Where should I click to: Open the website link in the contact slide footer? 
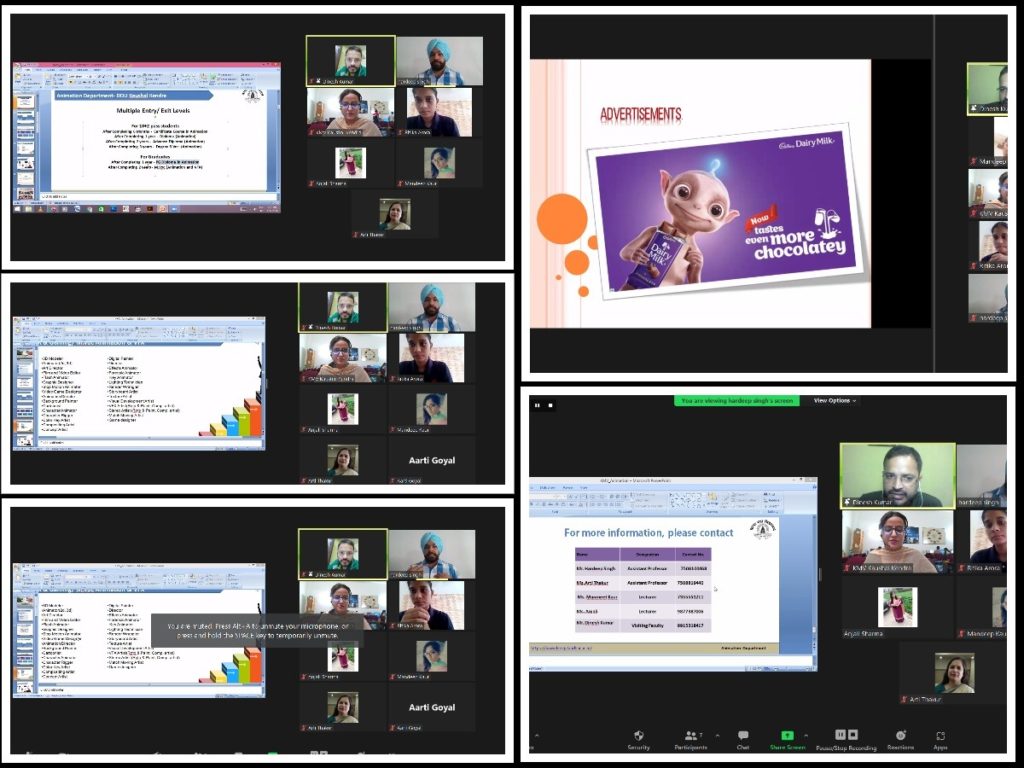561,648
